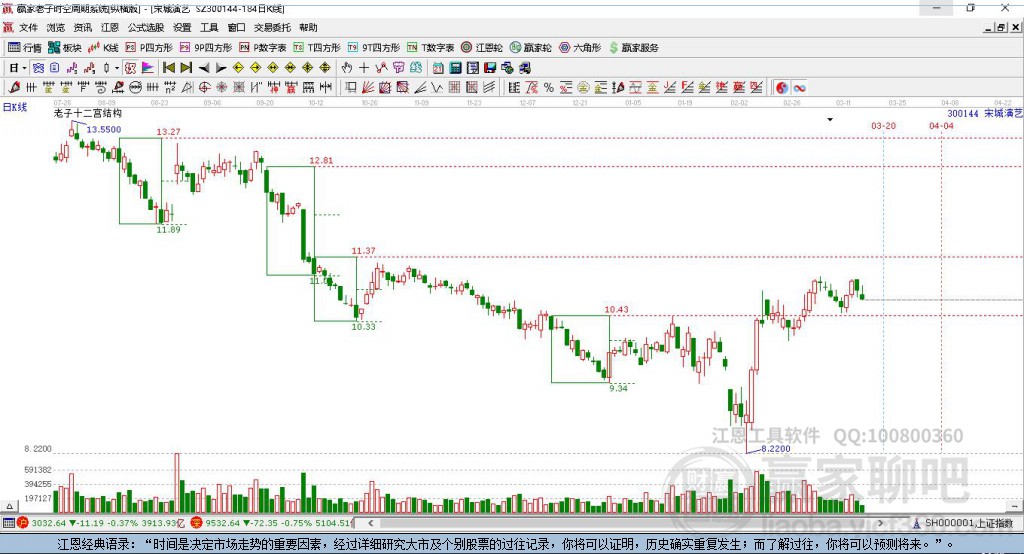This screenshot has width=1024, height=554.
Task: Toggle the colorful flag chart icon
Action: 148,68
